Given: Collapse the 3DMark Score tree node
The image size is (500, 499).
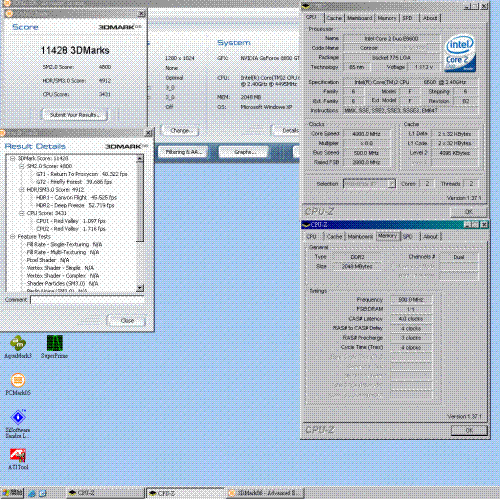Looking at the screenshot, I should tap(13, 158).
